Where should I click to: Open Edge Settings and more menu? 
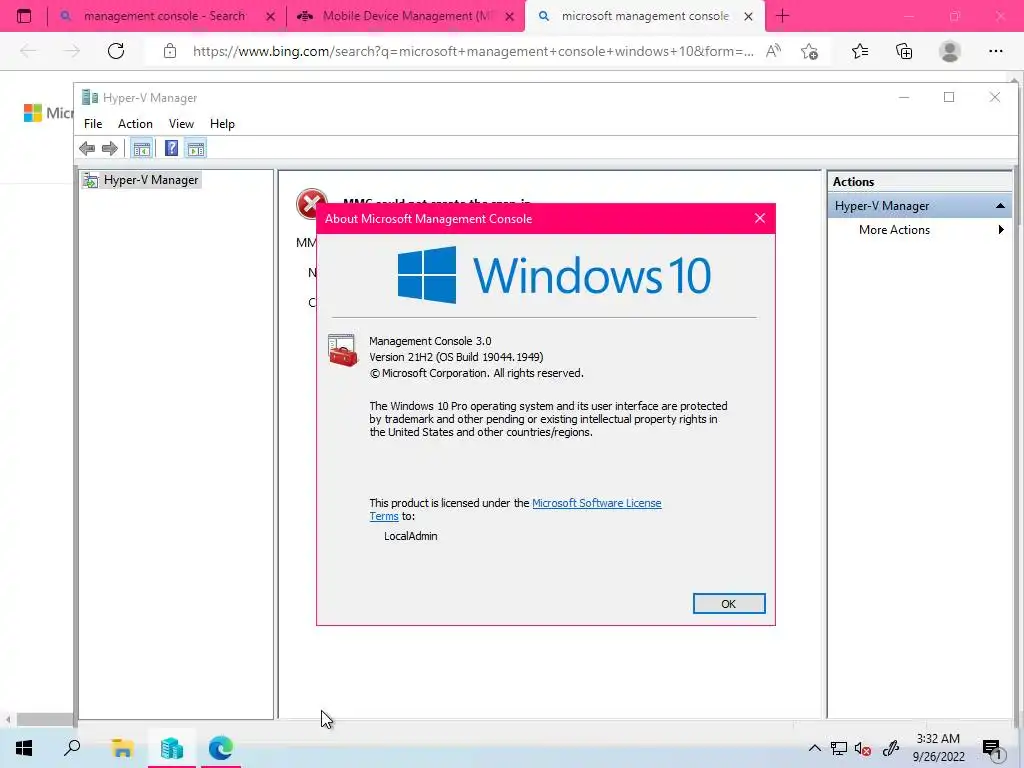click(x=995, y=51)
